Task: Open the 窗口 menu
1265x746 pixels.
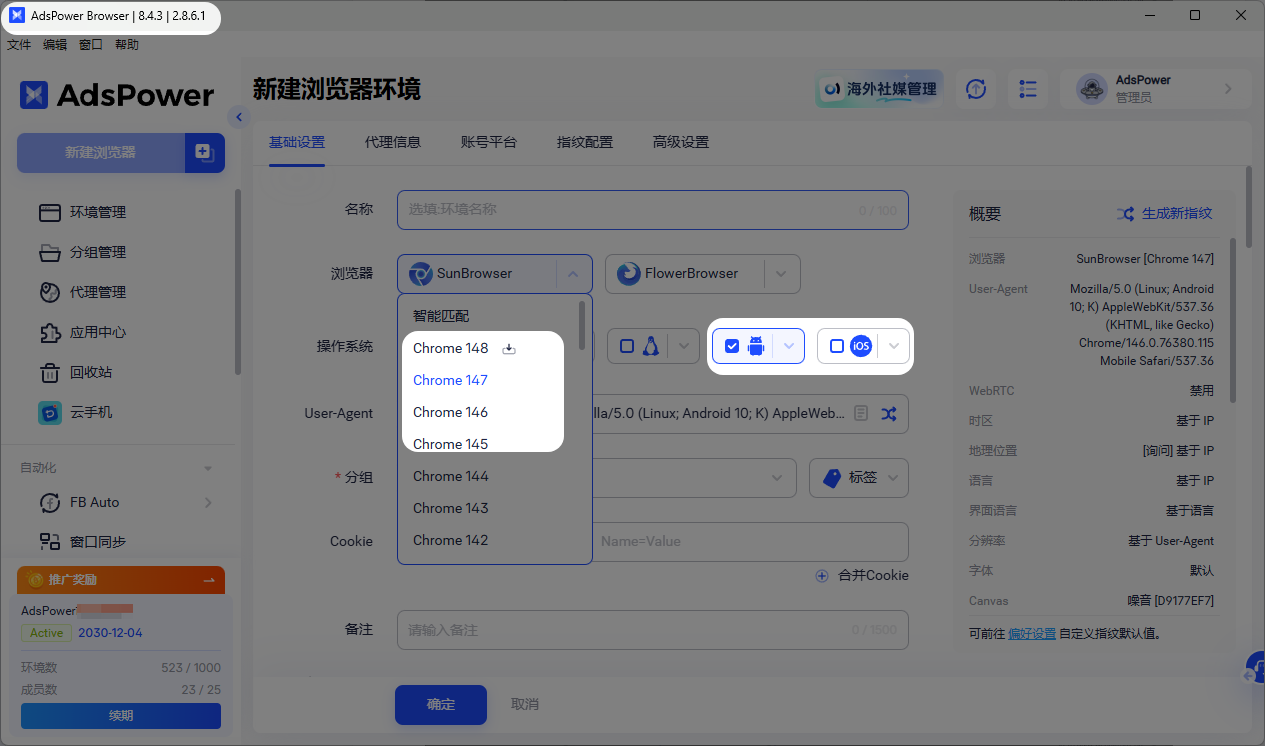Action: tap(91, 44)
